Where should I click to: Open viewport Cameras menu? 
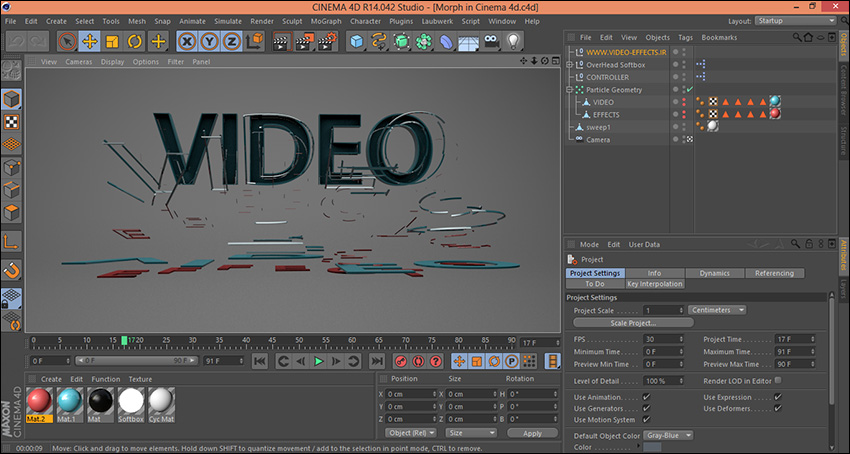79,62
